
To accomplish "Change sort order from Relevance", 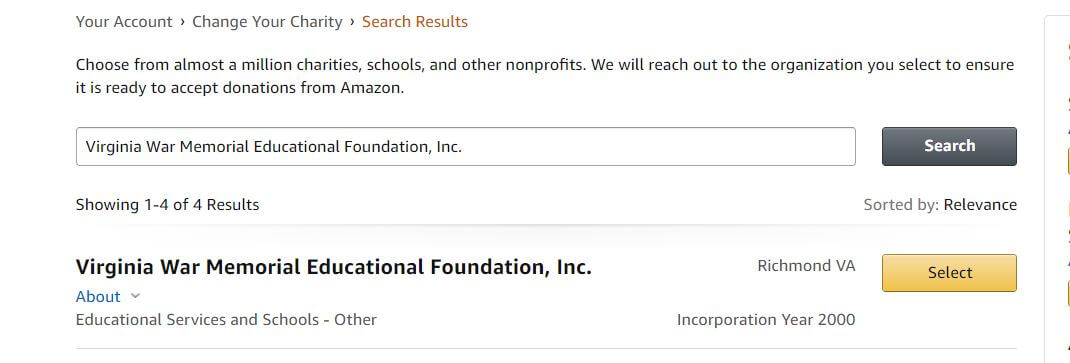I will (980, 205).
